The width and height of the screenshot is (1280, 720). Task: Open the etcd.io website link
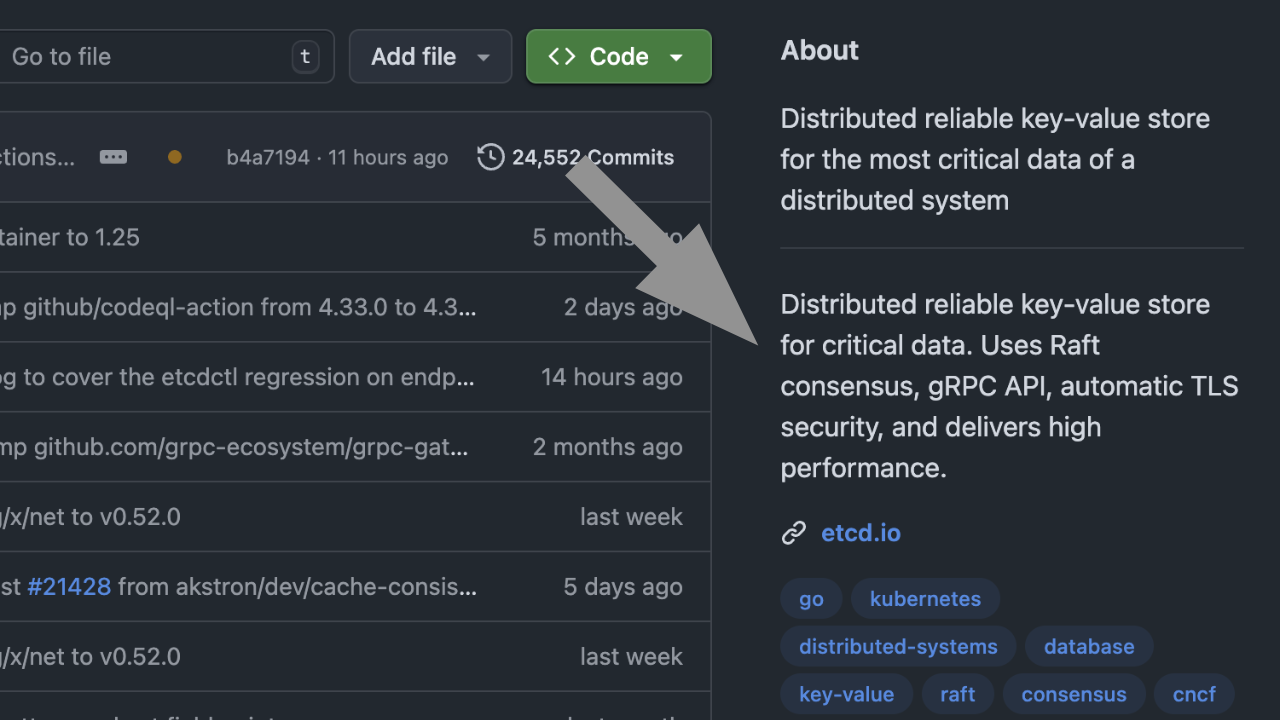pyautogui.click(x=860, y=533)
